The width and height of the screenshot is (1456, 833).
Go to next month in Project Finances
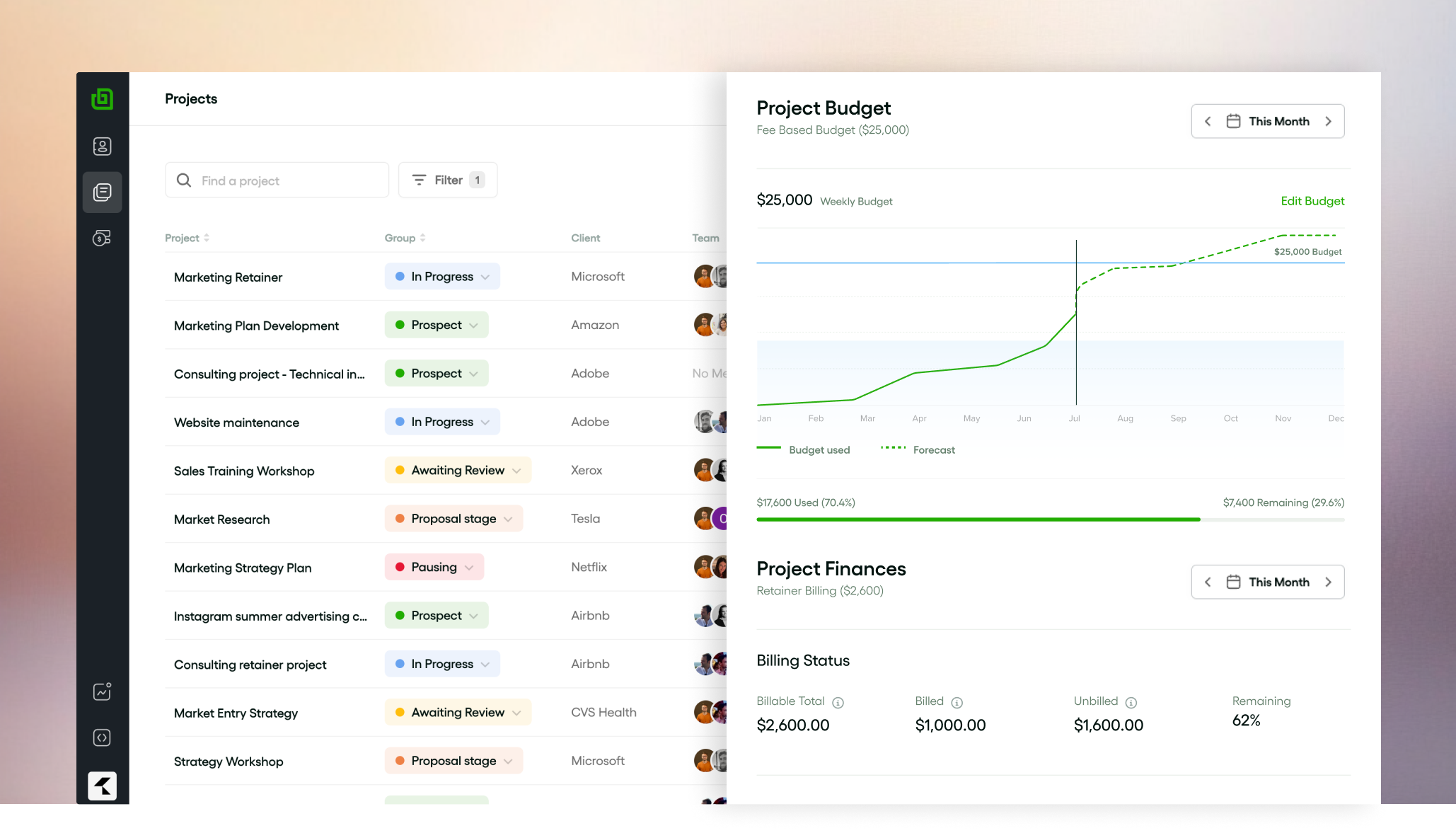point(1328,582)
